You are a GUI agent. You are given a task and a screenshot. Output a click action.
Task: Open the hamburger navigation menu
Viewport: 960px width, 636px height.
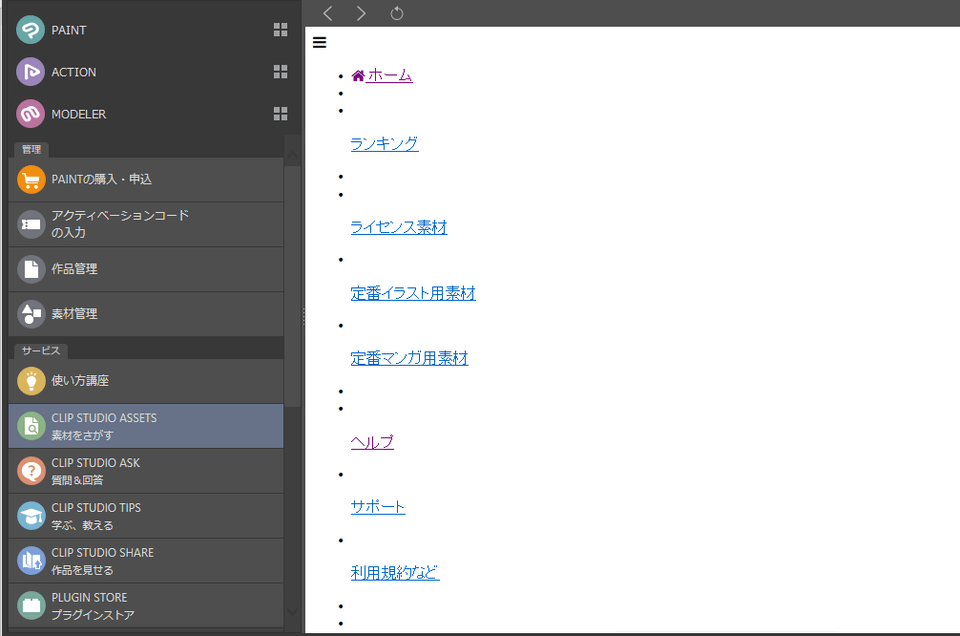pyautogui.click(x=319, y=42)
